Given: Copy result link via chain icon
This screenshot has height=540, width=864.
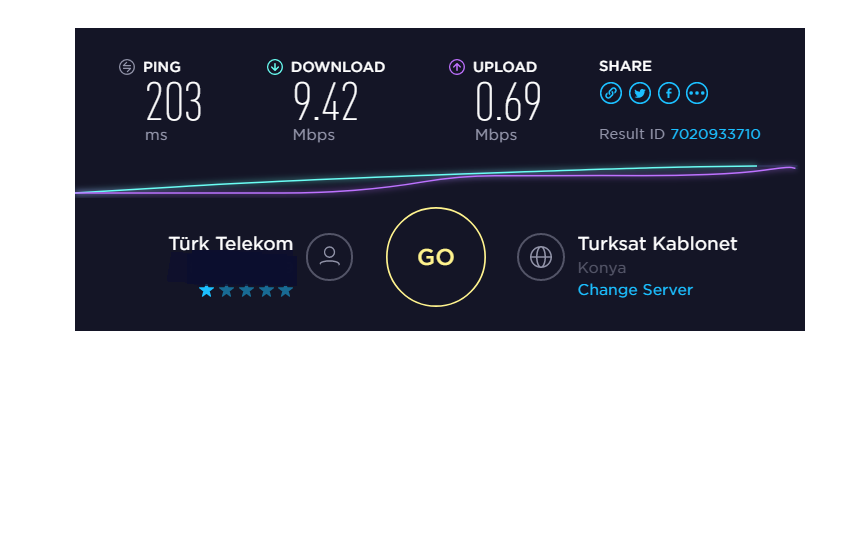Looking at the screenshot, I should pyautogui.click(x=611, y=93).
